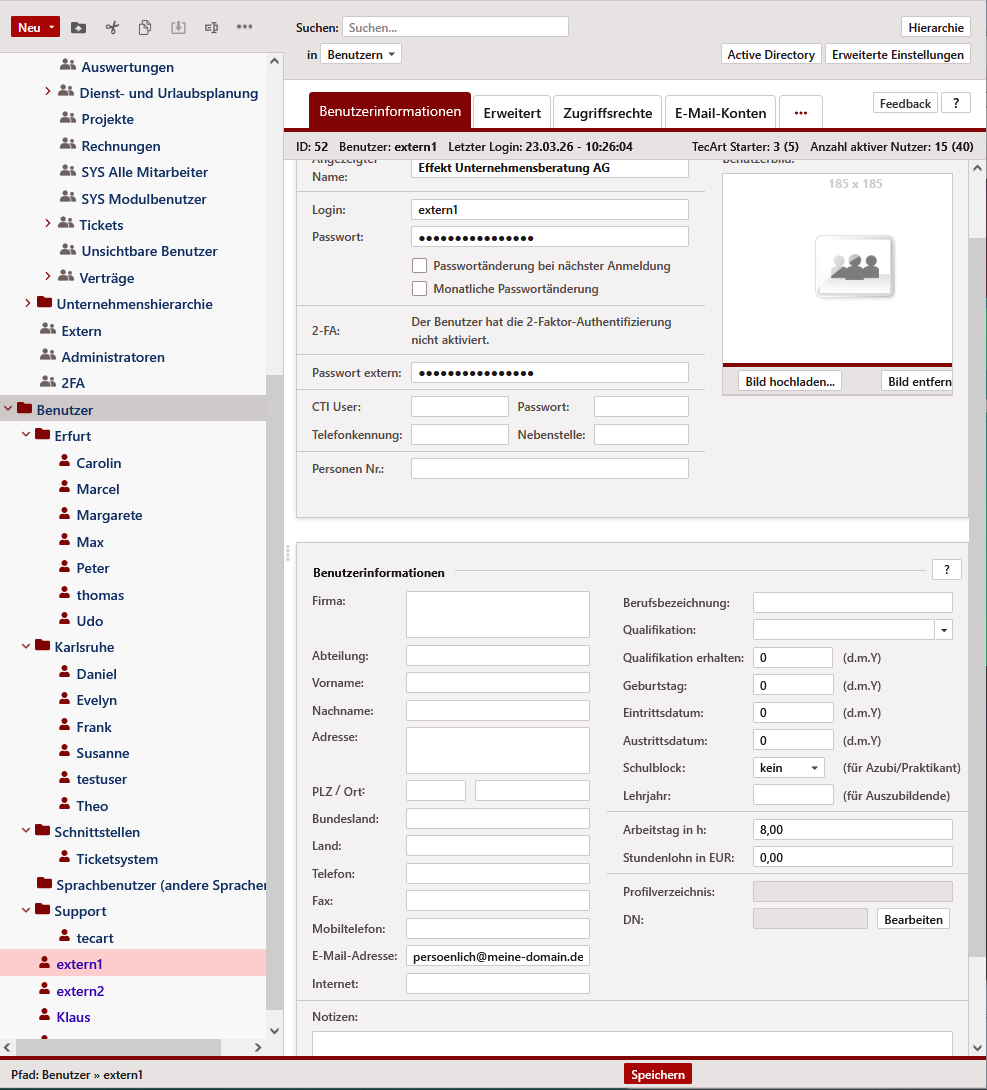Screen dimensions: 987x1090
Task: Expand the Unternehmenshierarchie folder
Action: (27, 304)
